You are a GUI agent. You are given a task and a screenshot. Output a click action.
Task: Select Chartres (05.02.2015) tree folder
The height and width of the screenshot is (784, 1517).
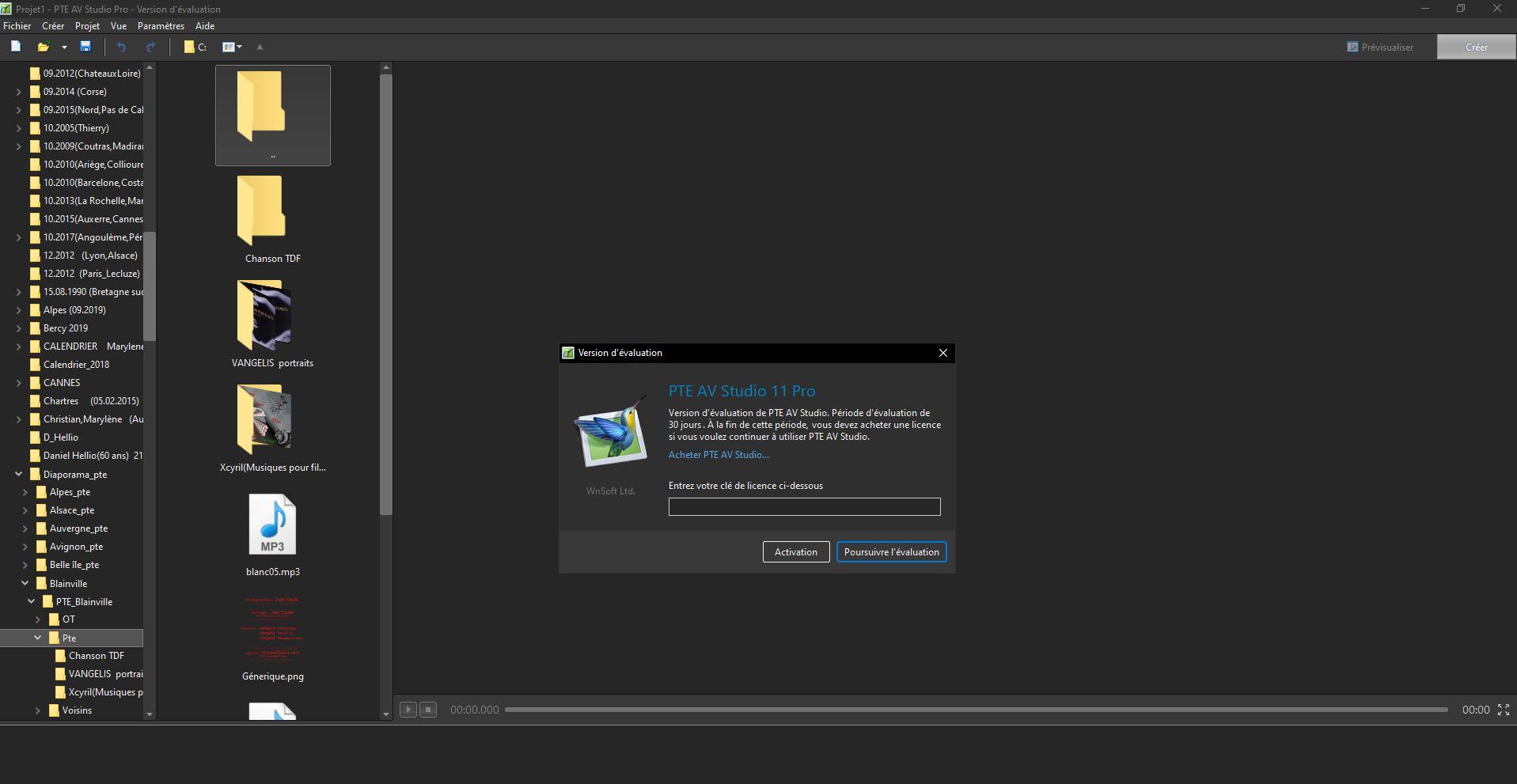tap(84, 401)
